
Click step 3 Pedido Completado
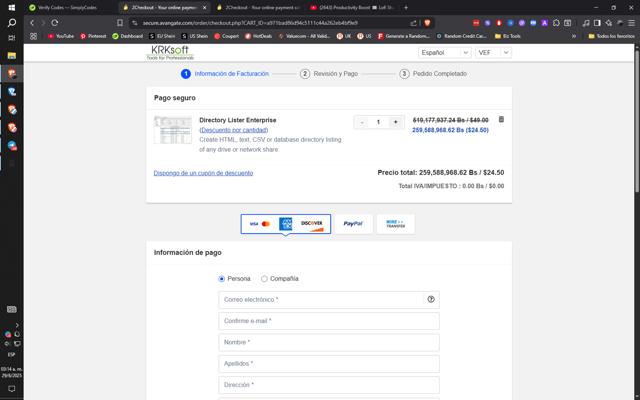click(433, 73)
